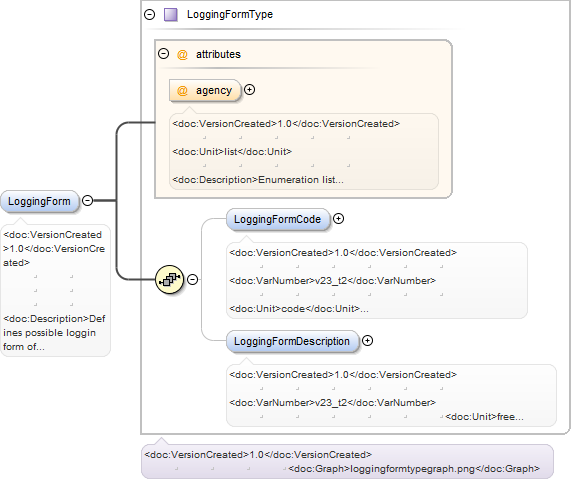The width and height of the screenshot is (572, 482).
Task: Select the LoggingFormDescription element box
Action: (293, 341)
